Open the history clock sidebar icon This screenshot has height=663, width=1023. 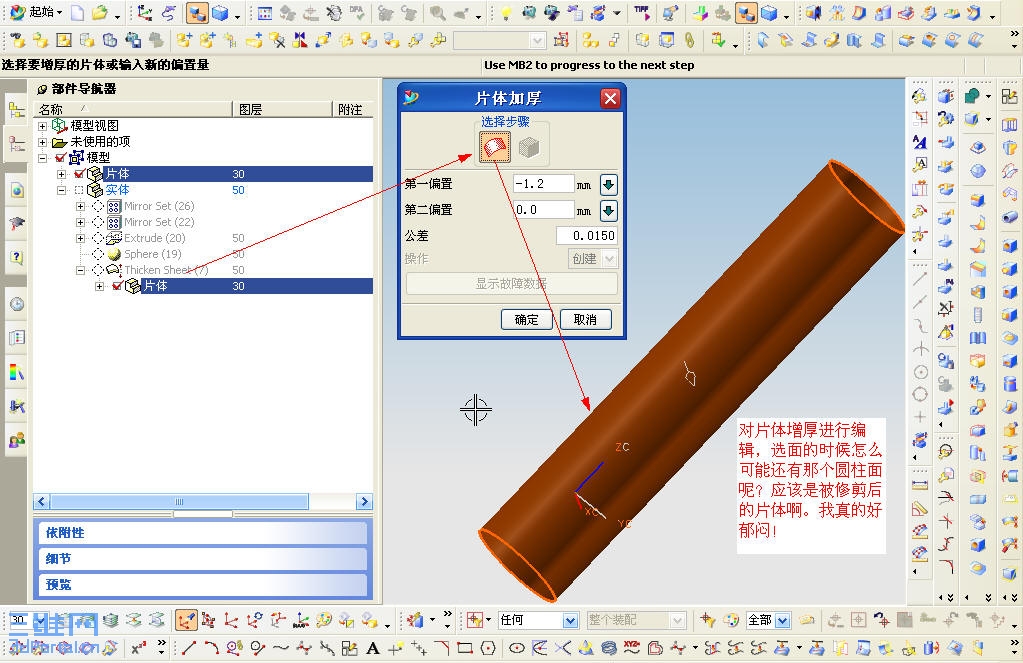click(17, 304)
